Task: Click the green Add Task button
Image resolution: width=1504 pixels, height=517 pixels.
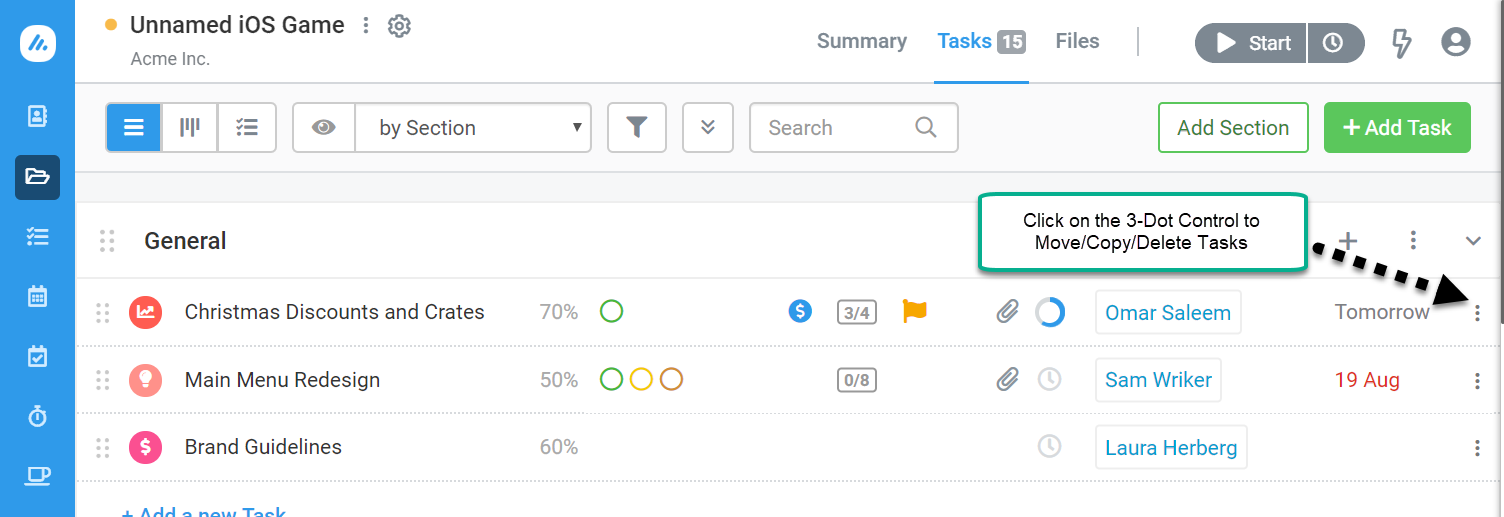Action: pyautogui.click(x=1397, y=127)
